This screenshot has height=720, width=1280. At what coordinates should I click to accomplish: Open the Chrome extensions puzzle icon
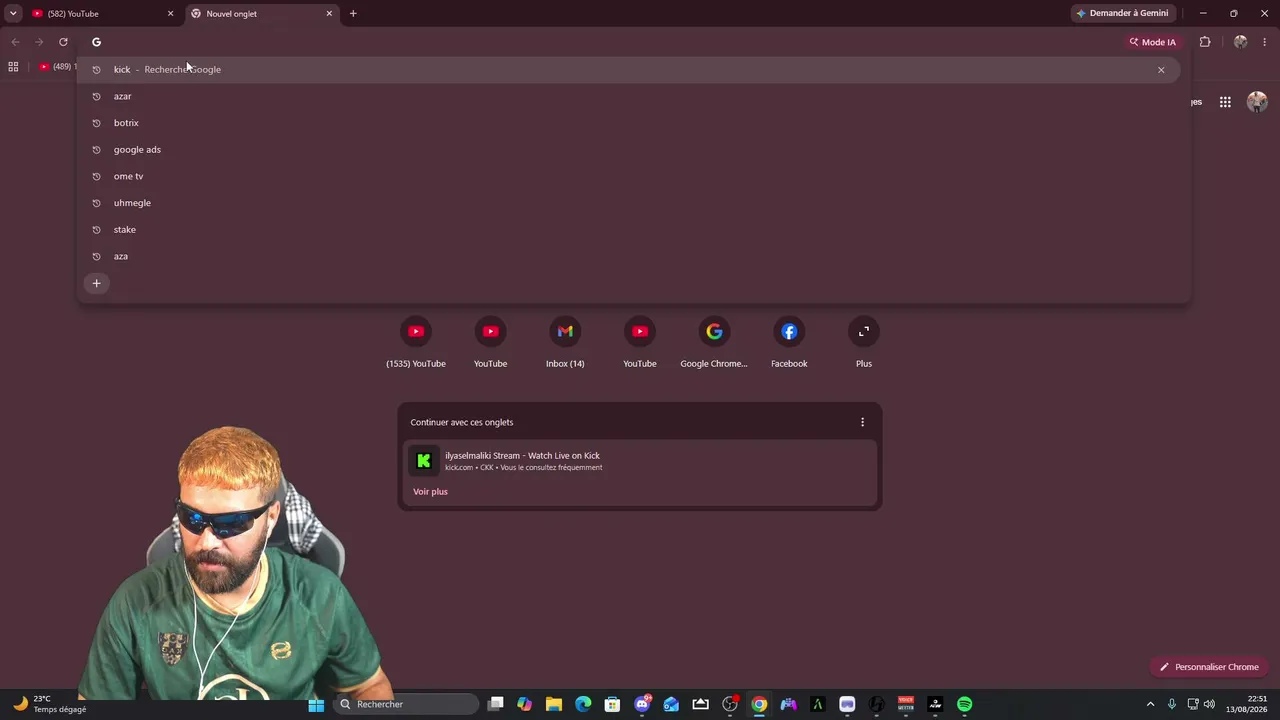(1204, 42)
